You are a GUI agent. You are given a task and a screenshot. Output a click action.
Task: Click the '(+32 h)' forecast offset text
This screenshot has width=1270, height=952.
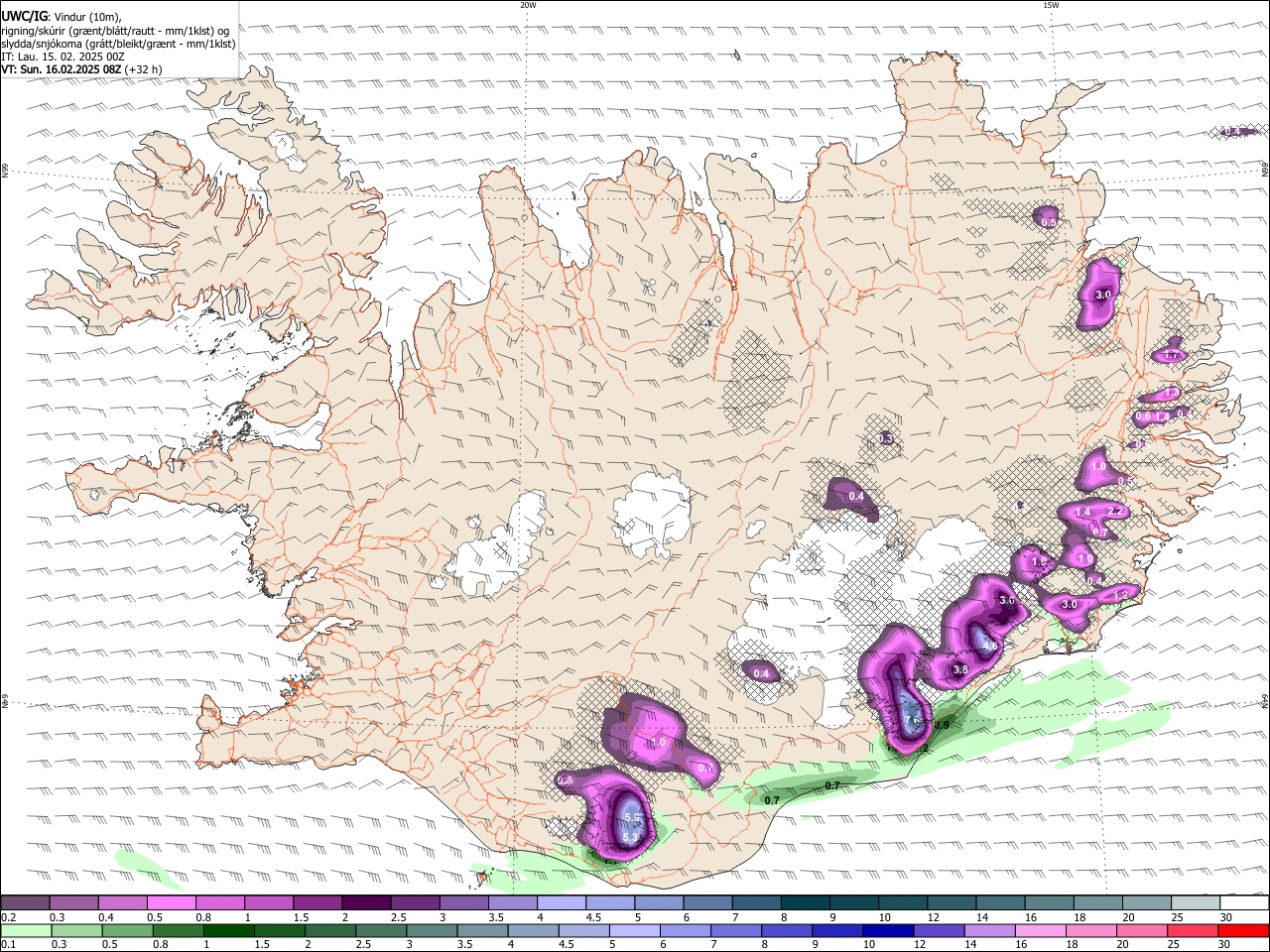144,69
